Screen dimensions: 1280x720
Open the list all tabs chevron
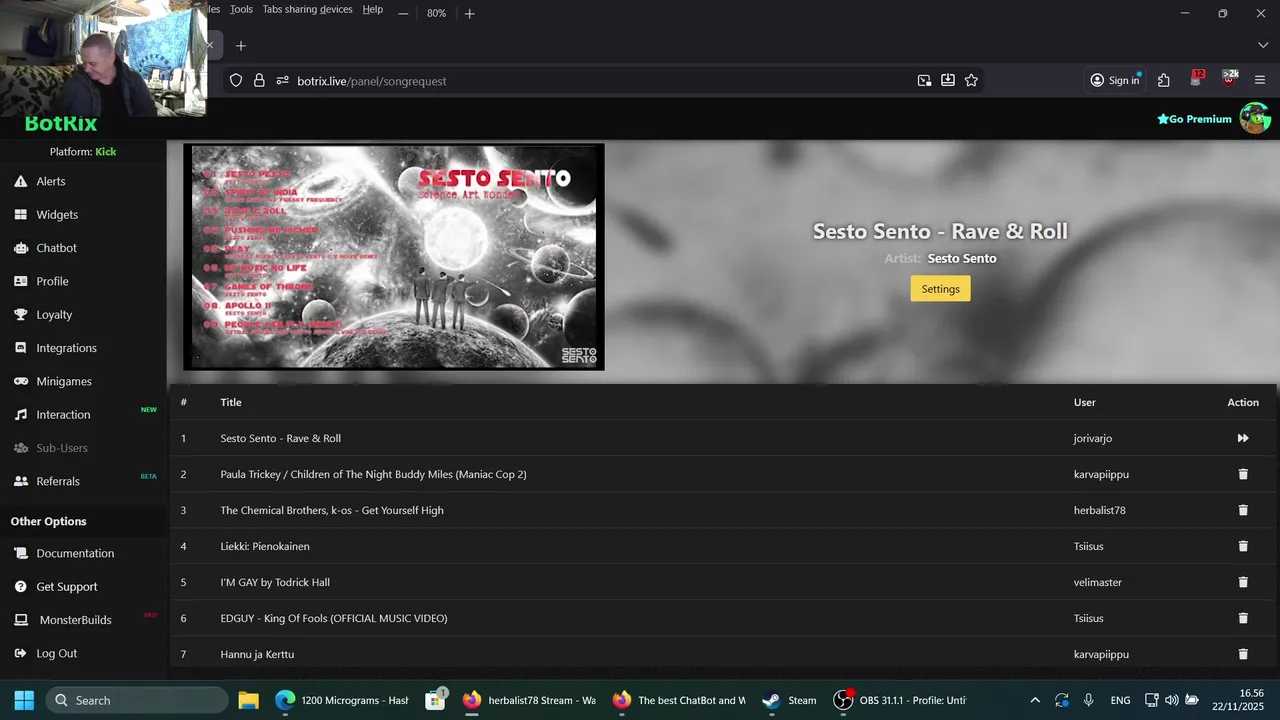pyautogui.click(x=1263, y=45)
